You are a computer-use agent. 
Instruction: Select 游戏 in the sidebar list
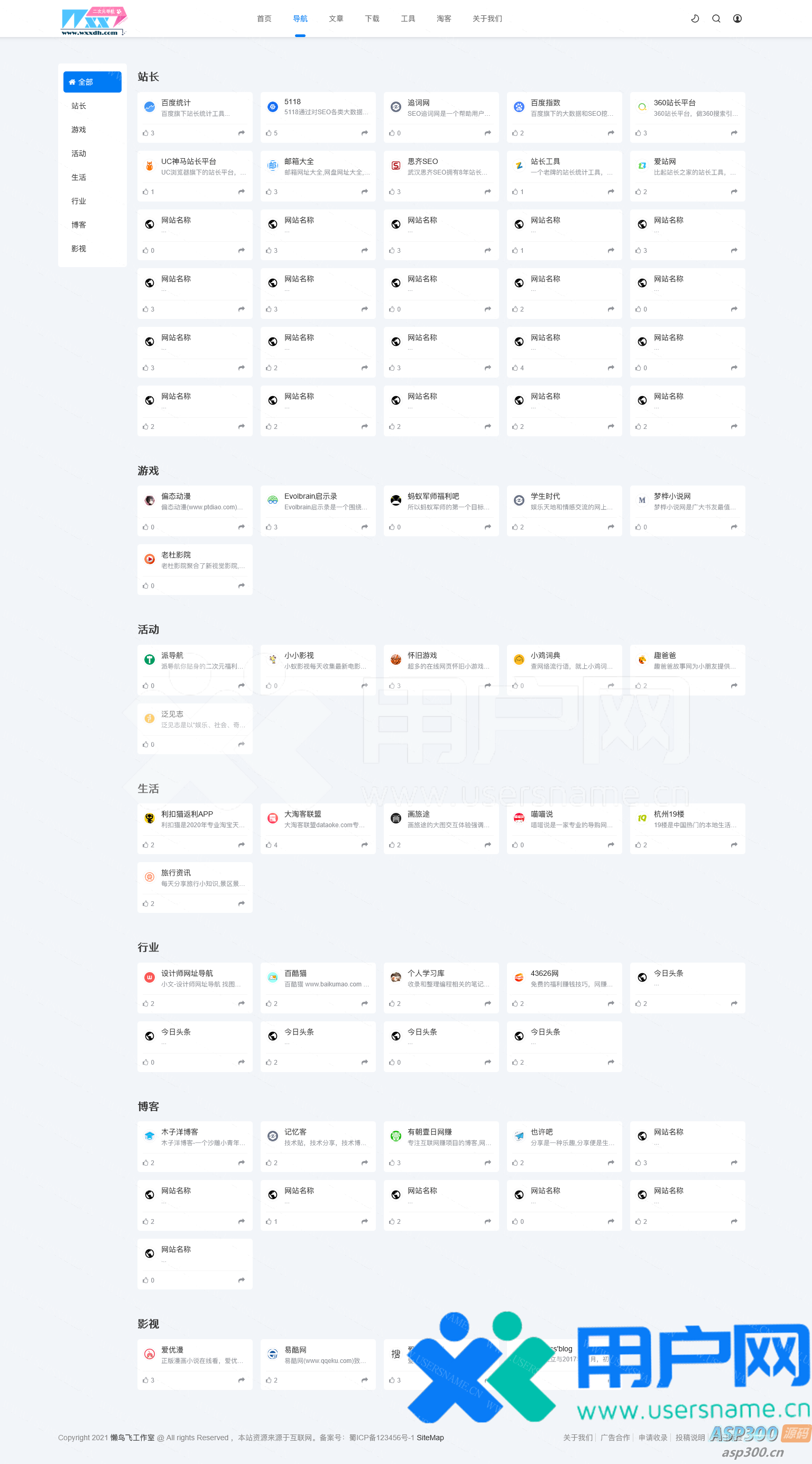point(79,130)
